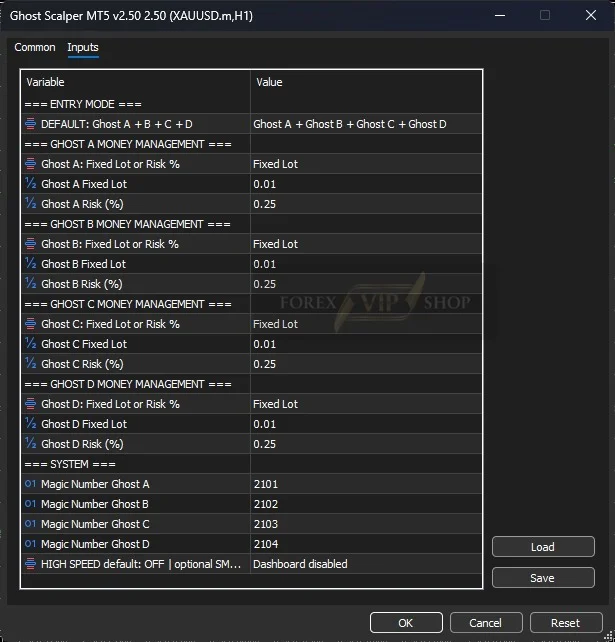This screenshot has height=642, width=615.
Task: Click the ½ icon next to Ghost A Risk (%)
Action: tap(30, 203)
